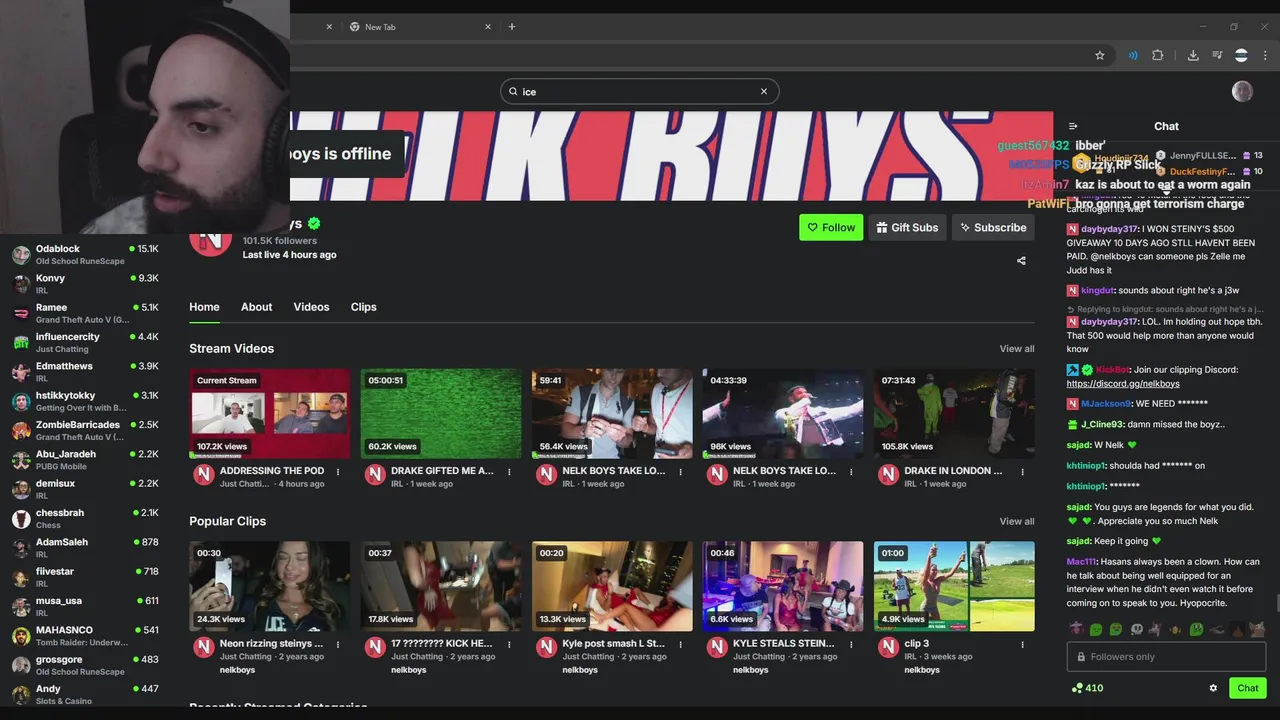Open Odablock channel avatar in sidebar
Image resolution: width=1280 pixels, height=720 pixels.
coord(21,255)
